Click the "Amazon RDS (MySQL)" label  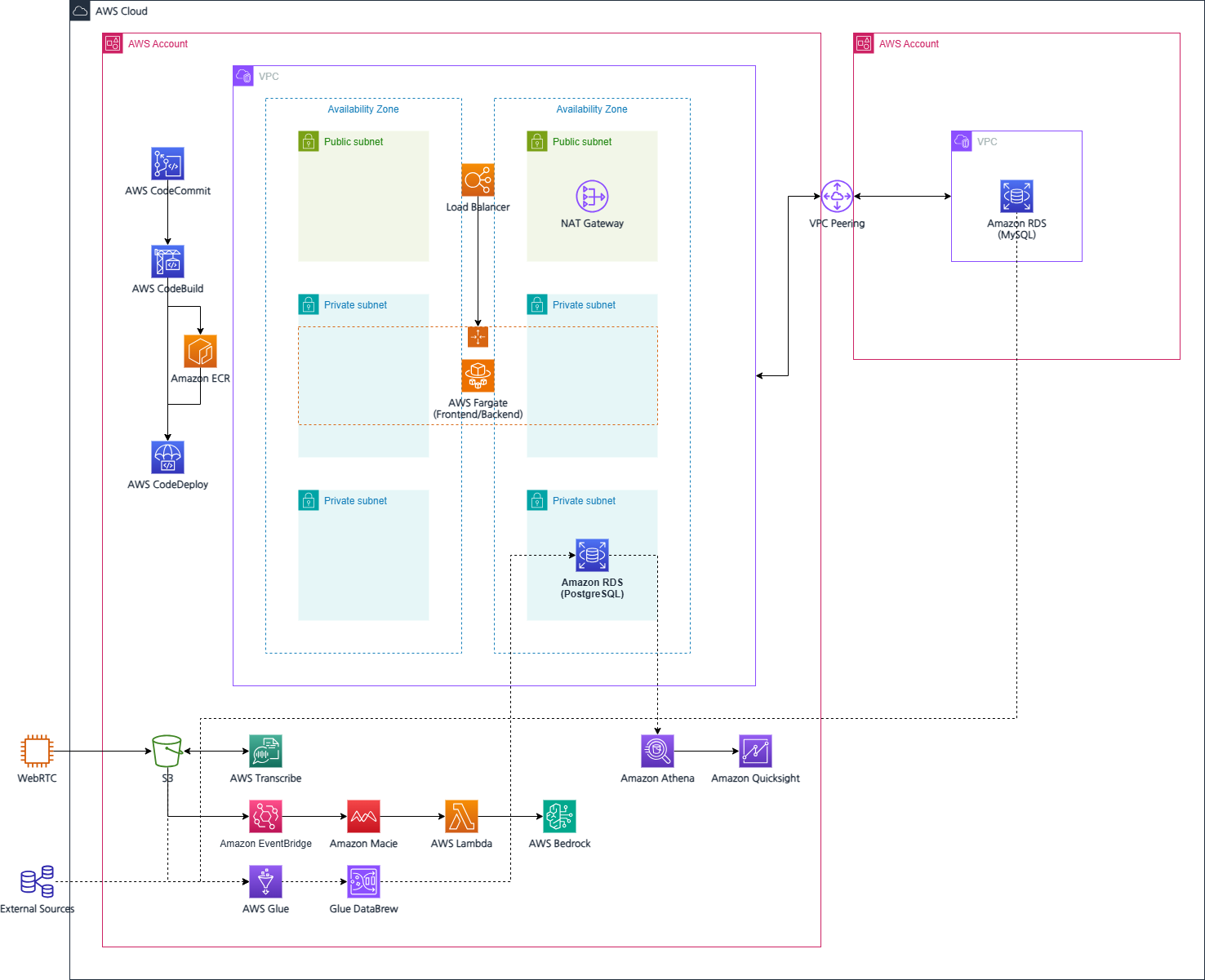click(x=1016, y=229)
